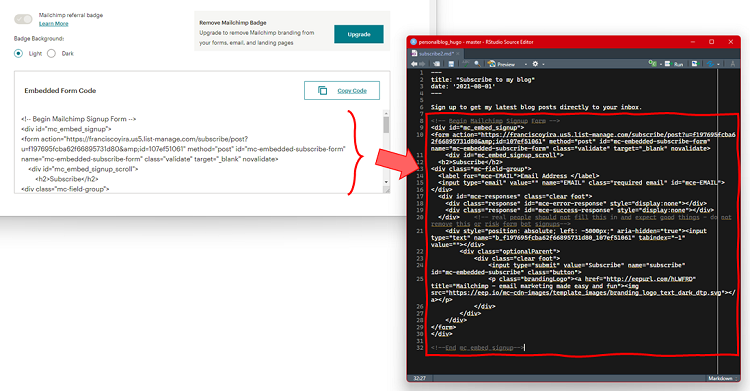Viewport: 750px width, 391px height.
Task: Click the Save document icon
Action: (451, 64)
